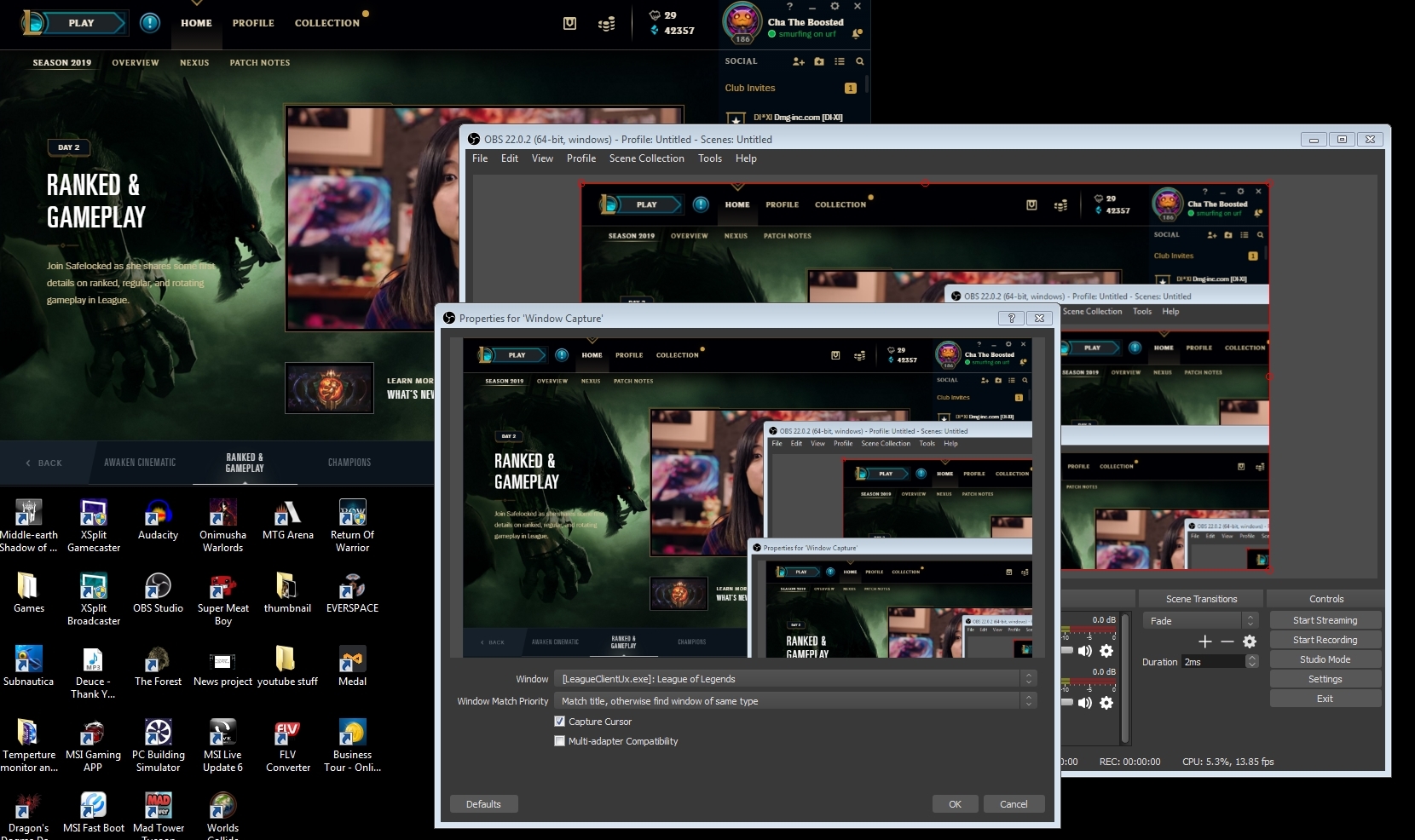Image resolution: width=1415 pixels, height=840 pixels.
Task: Click the League client help question mark
Action: point(790,6)
